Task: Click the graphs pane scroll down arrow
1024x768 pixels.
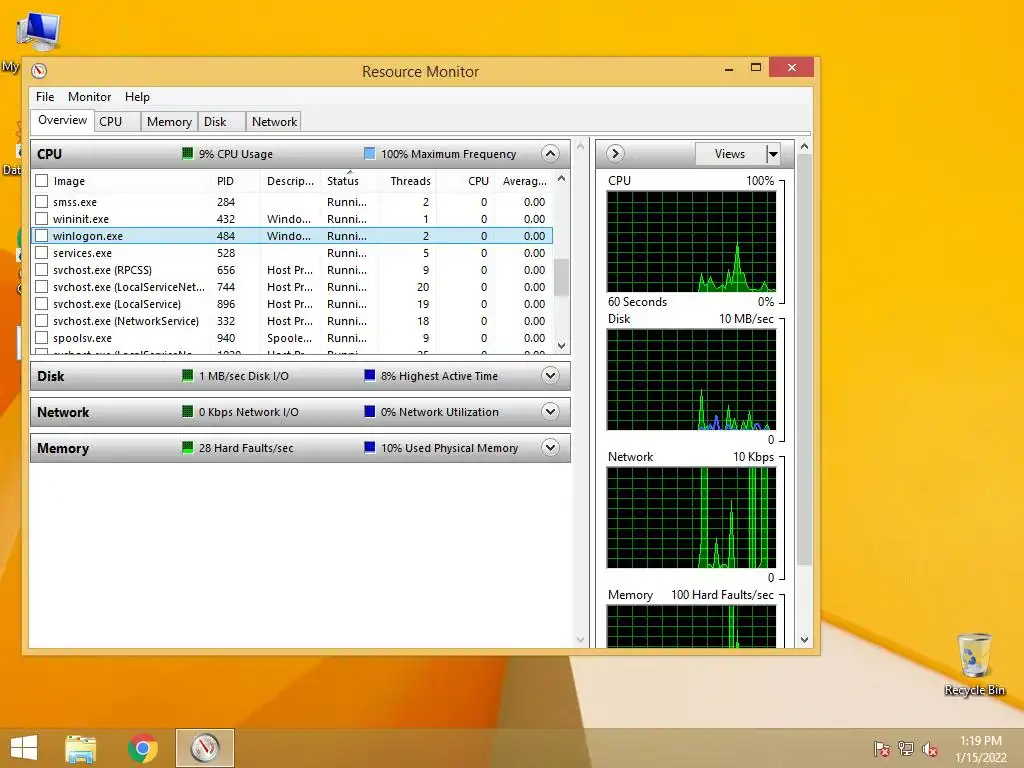Action: pos(805,640)
